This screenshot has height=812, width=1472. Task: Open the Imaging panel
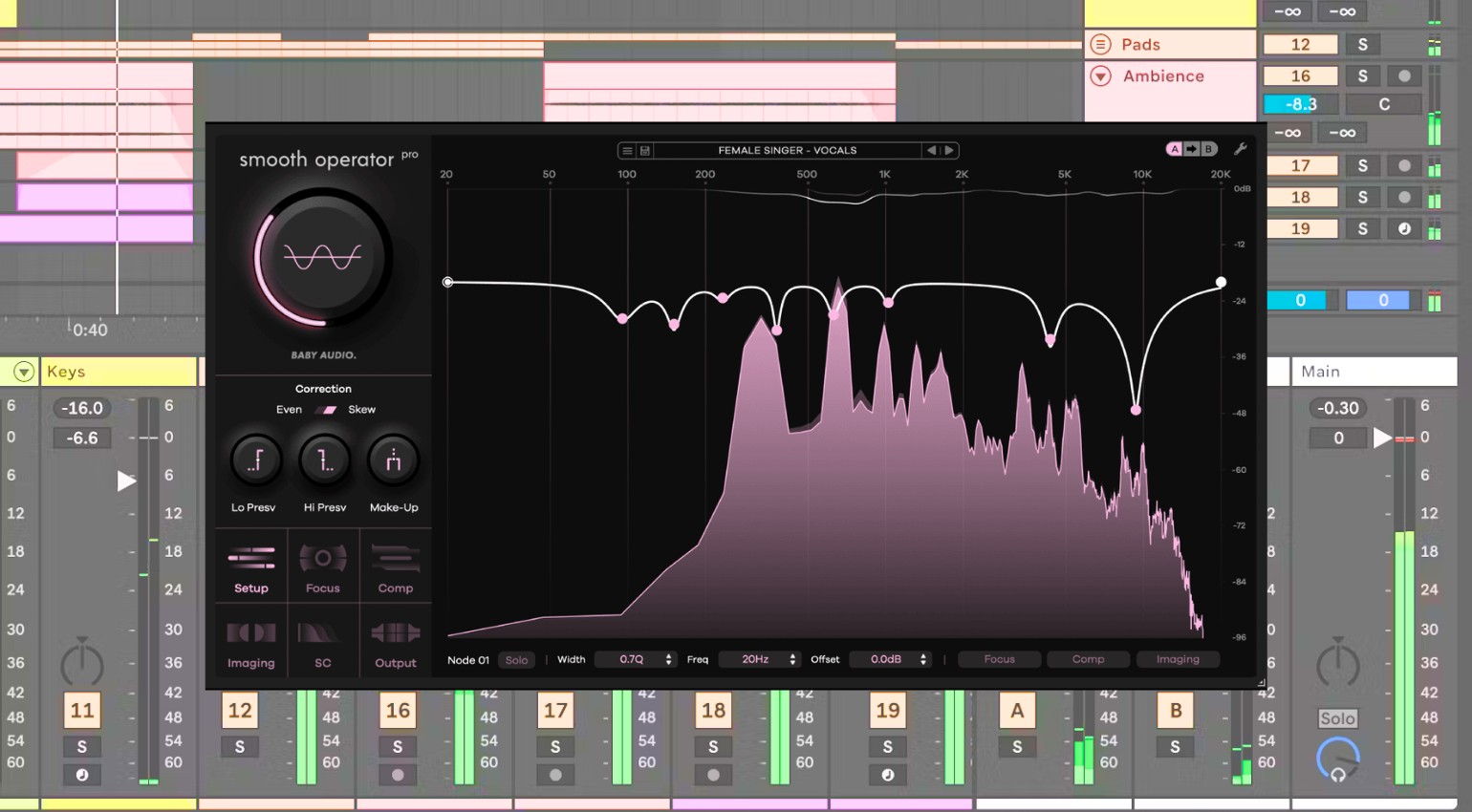point(250,642)
